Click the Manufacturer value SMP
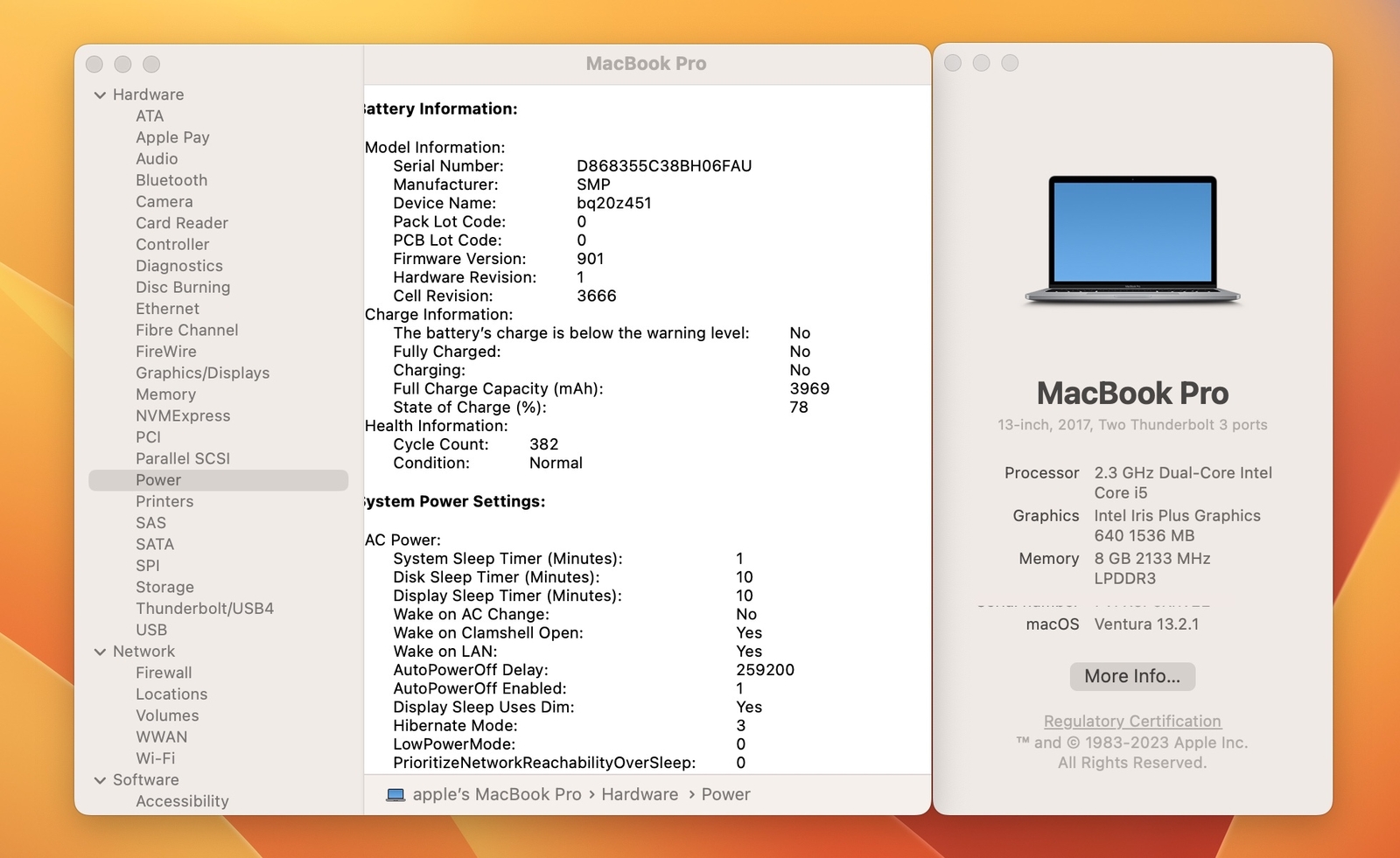The width and height of the screenshot is (1400, 858). tap(593, 185)
